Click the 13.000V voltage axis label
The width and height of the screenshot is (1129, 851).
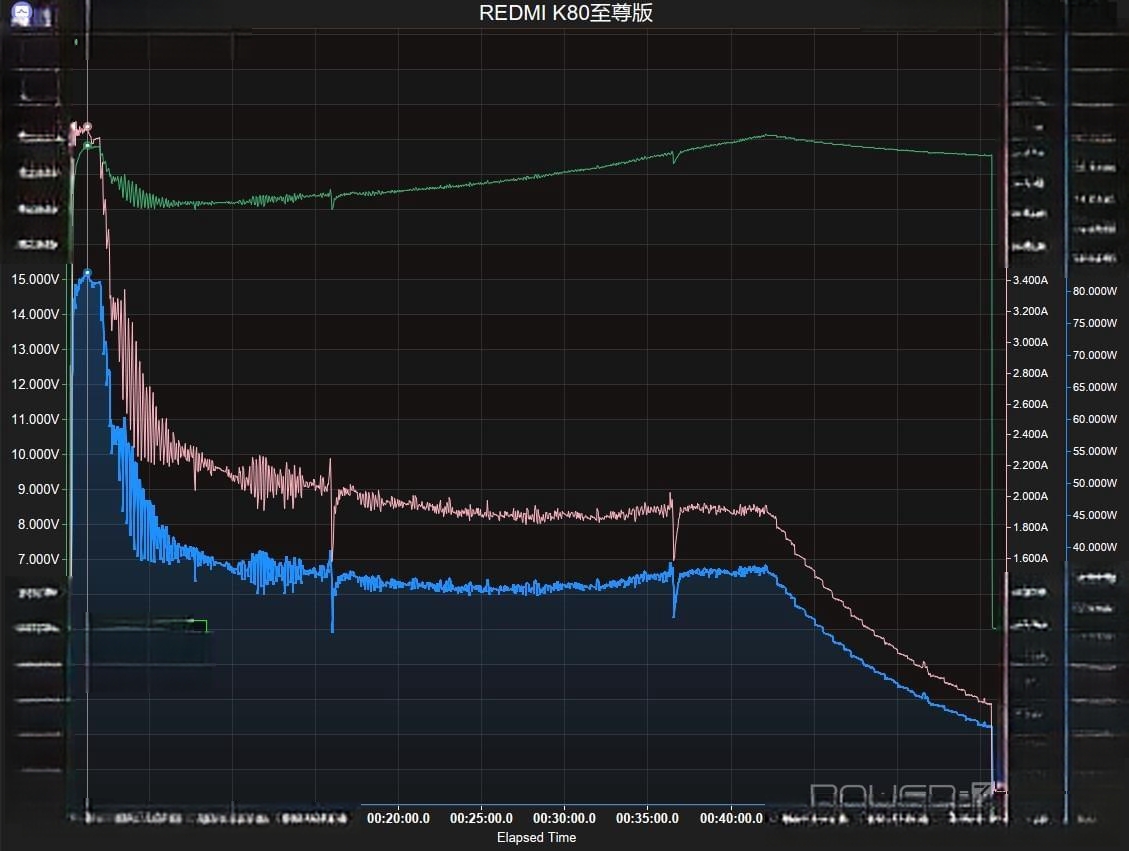[x=35, y=349]
